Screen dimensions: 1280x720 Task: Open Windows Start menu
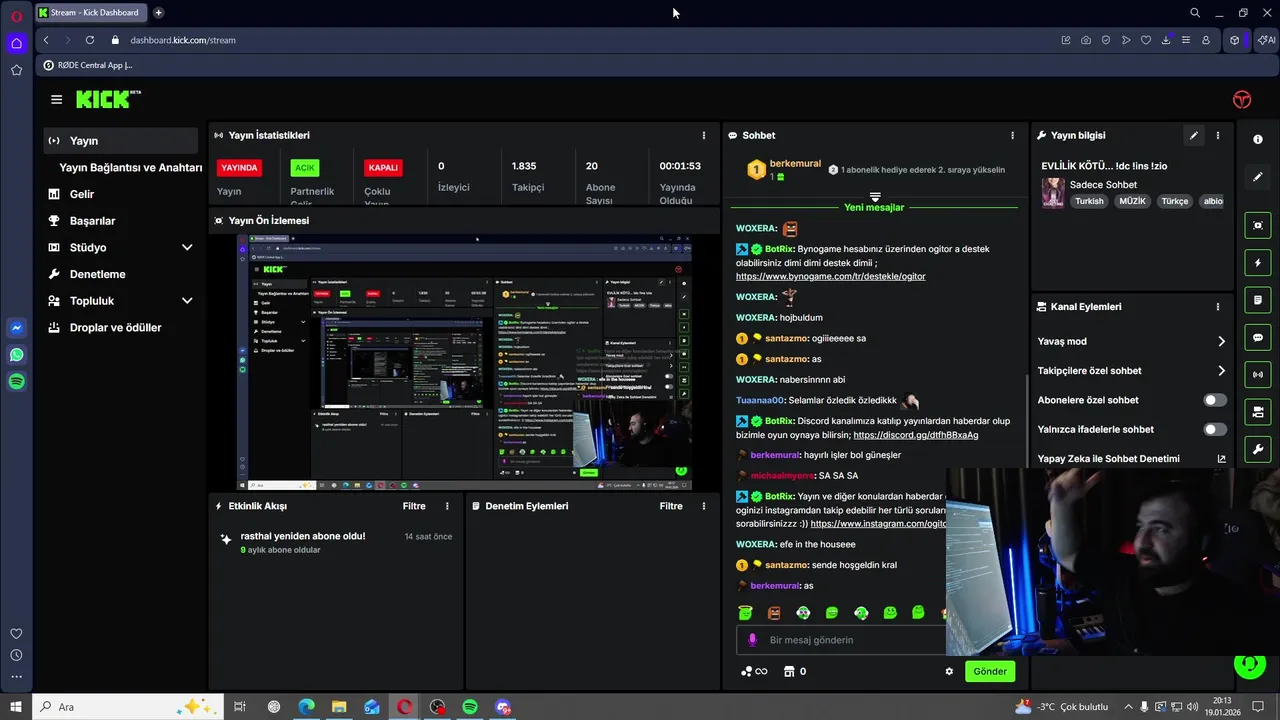16,707
